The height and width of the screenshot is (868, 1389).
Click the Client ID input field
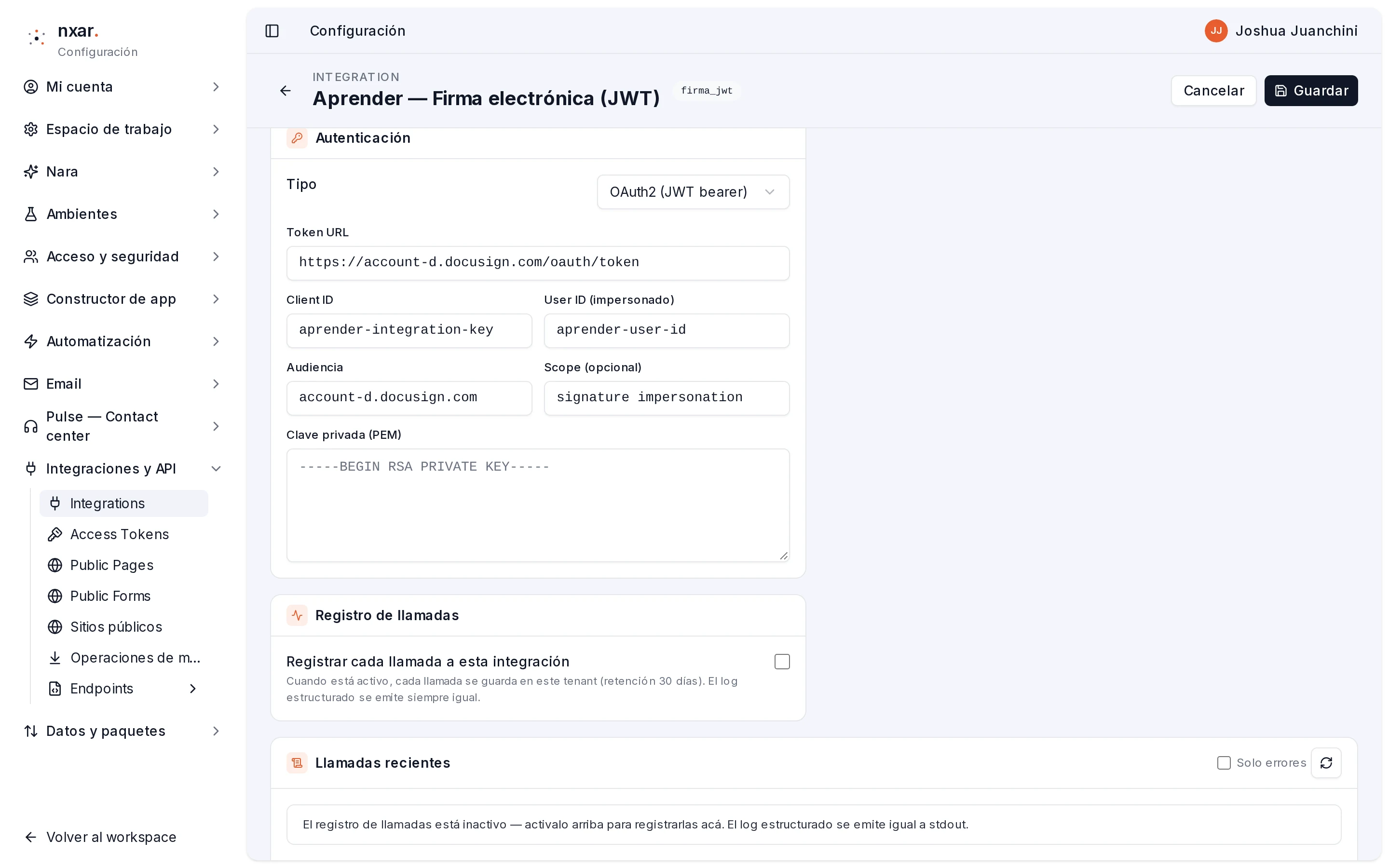(409, 331)
